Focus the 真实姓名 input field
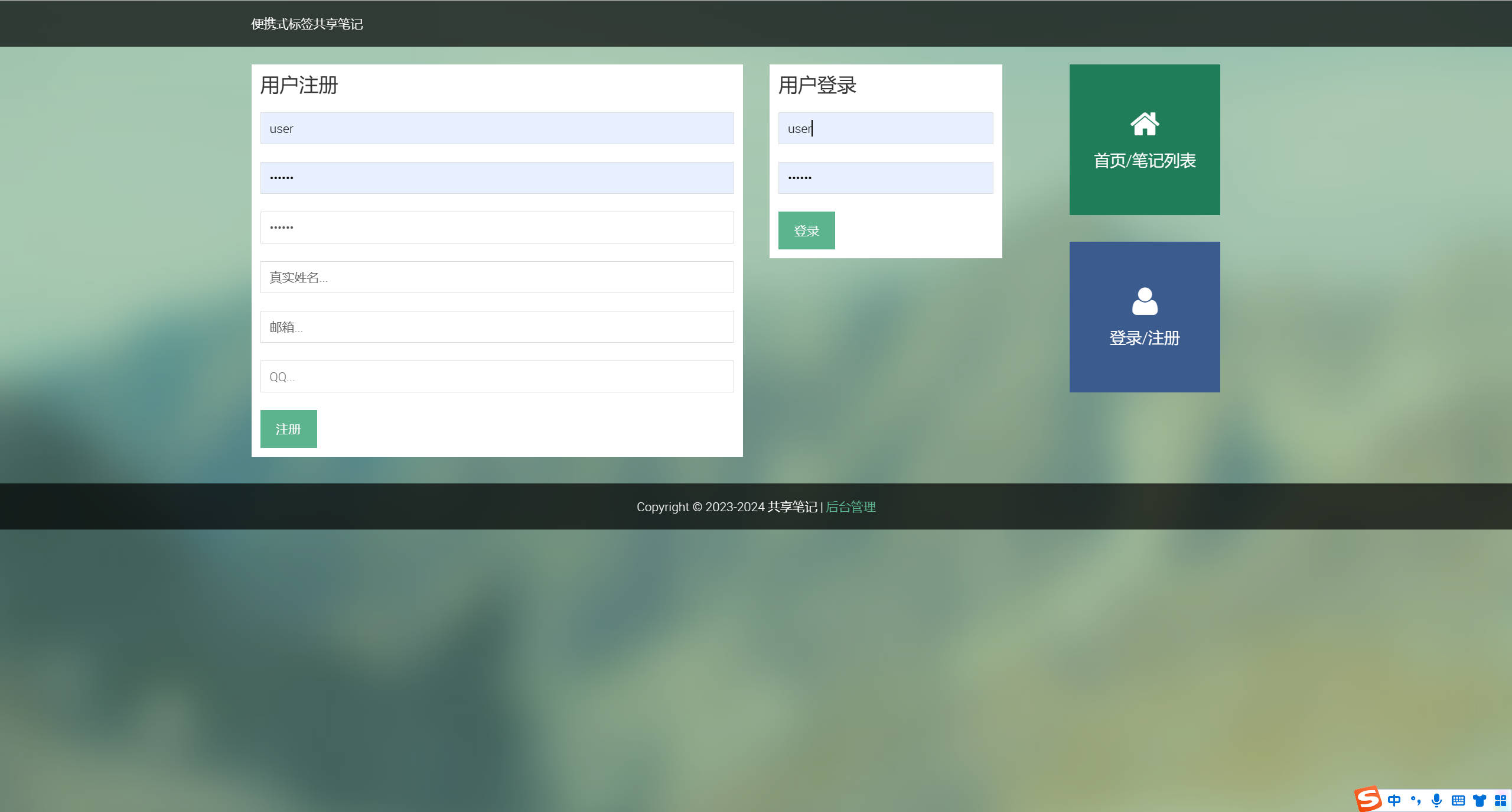 pyautogui.click(x=497, y=277)
